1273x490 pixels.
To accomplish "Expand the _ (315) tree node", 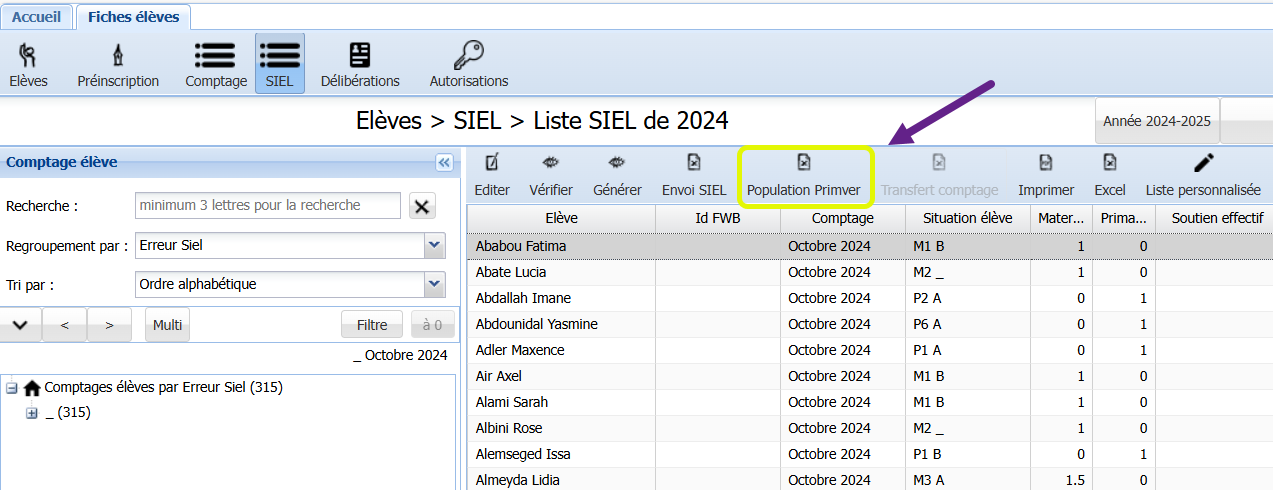I will point(31,412).
